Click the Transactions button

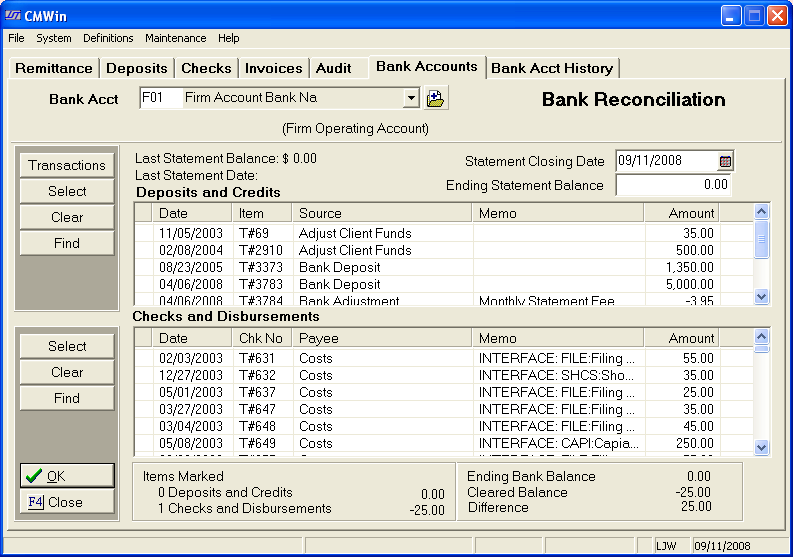click(67, 165)
